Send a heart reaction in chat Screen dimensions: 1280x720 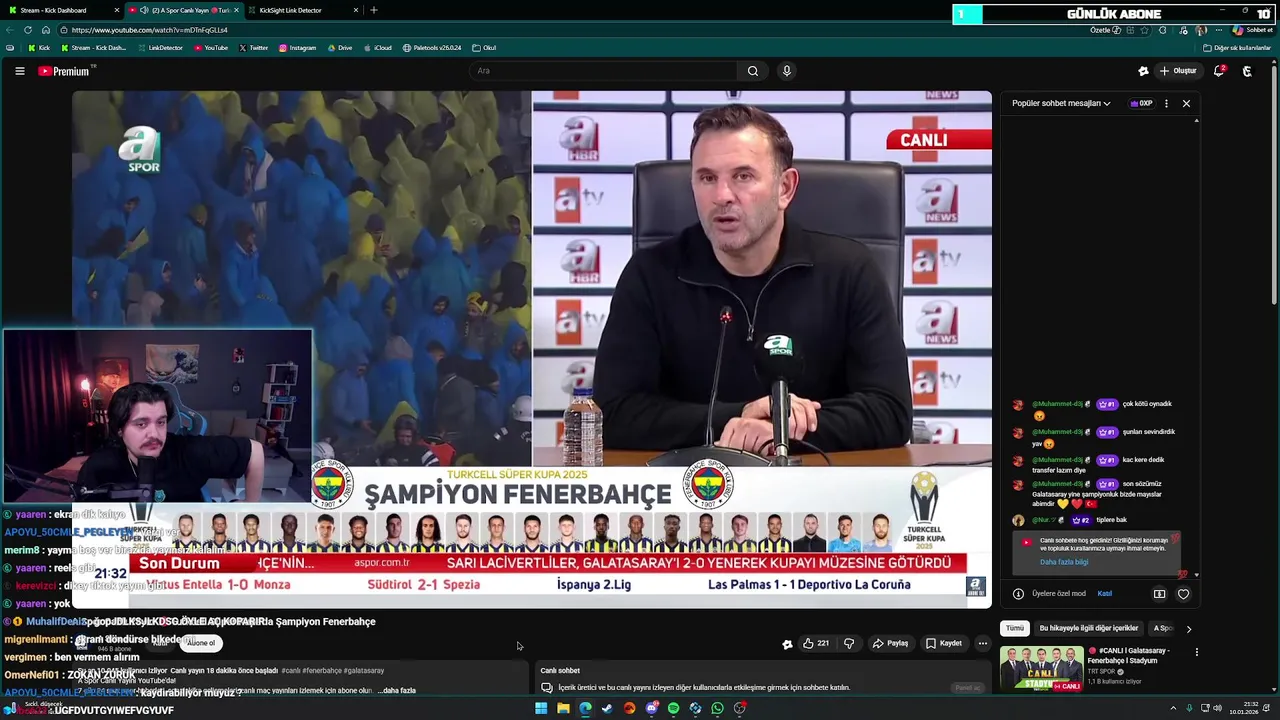tap(1183, 594)
